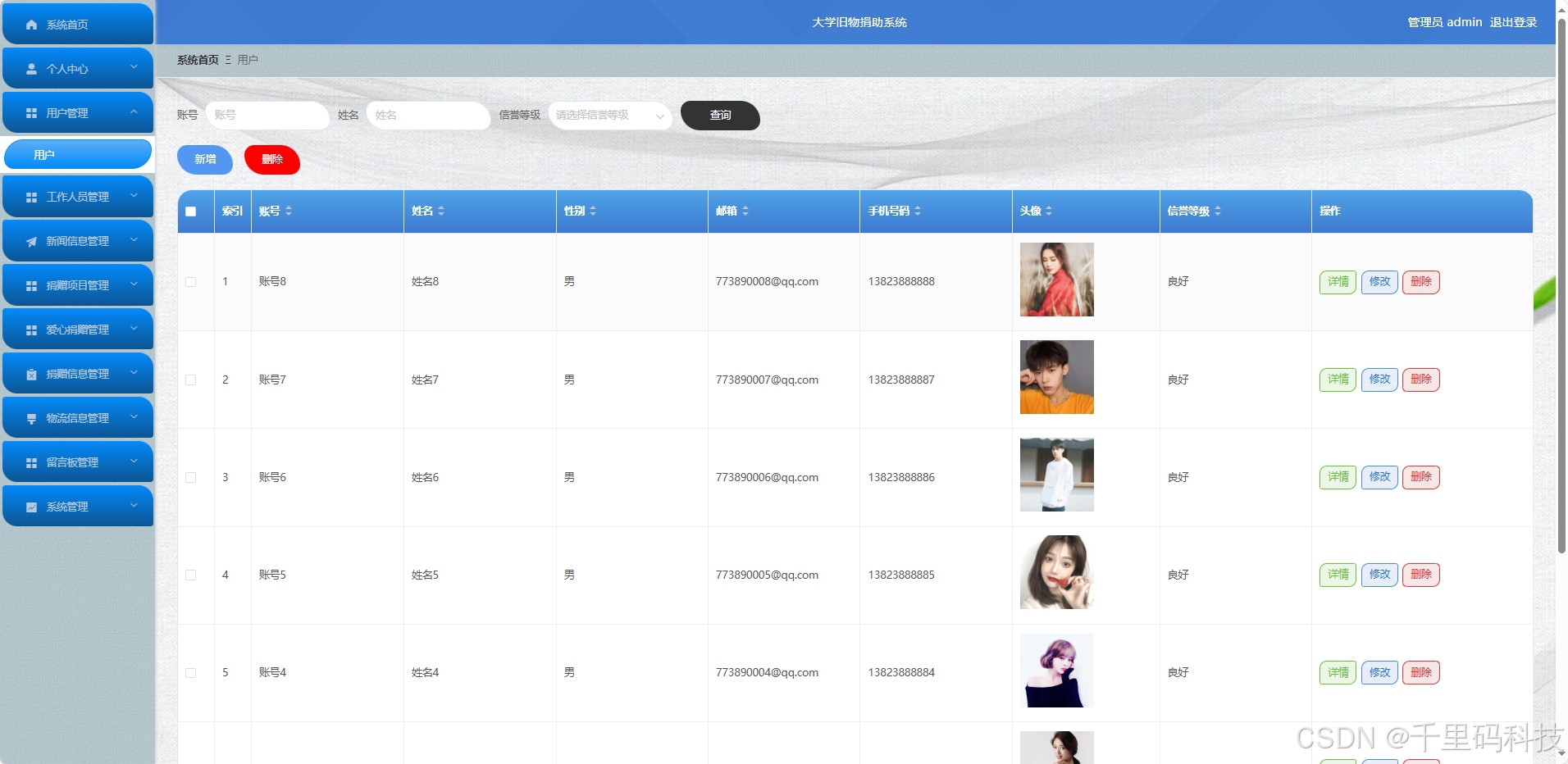
Task: Select the 用户 submenu item
Action: point(78,154)
